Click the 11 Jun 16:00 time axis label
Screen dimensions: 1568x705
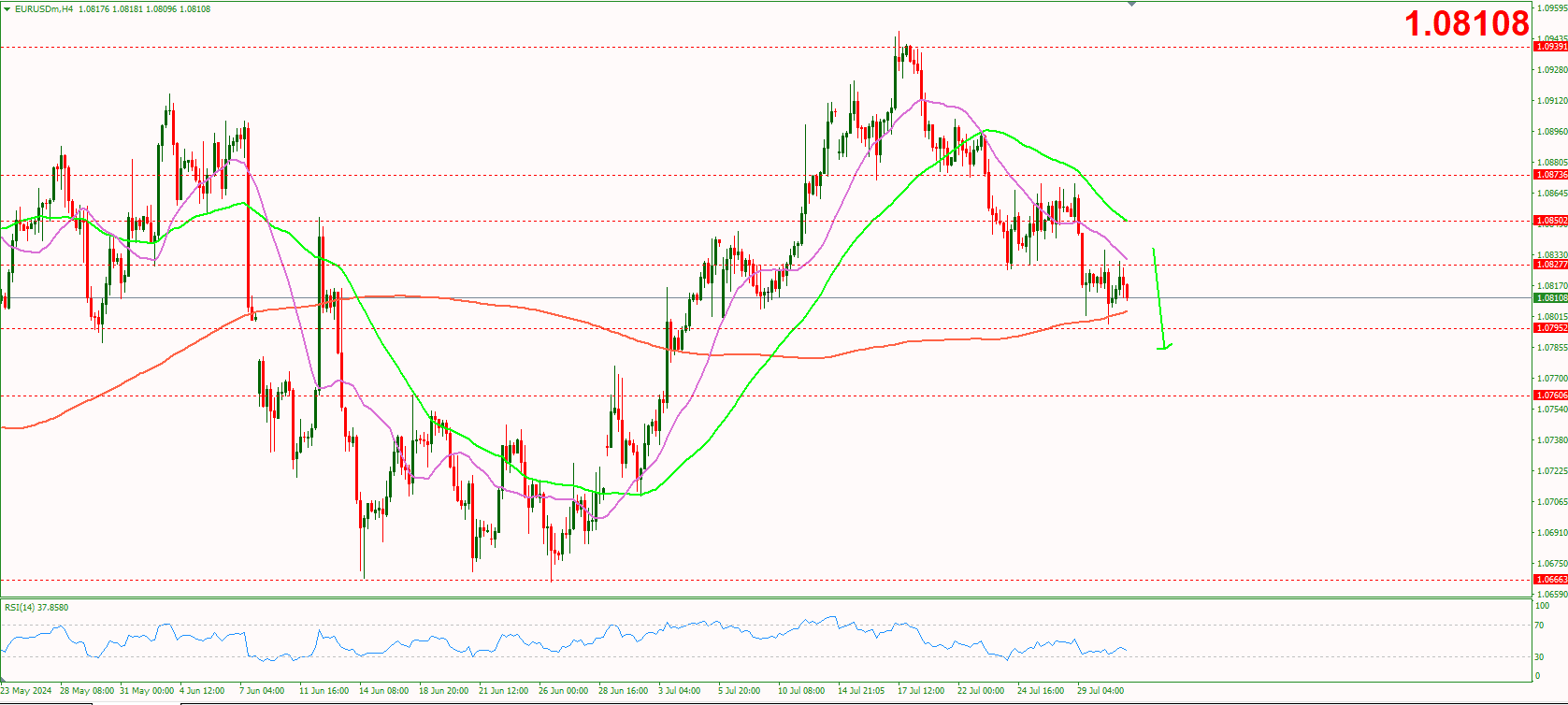322,691
